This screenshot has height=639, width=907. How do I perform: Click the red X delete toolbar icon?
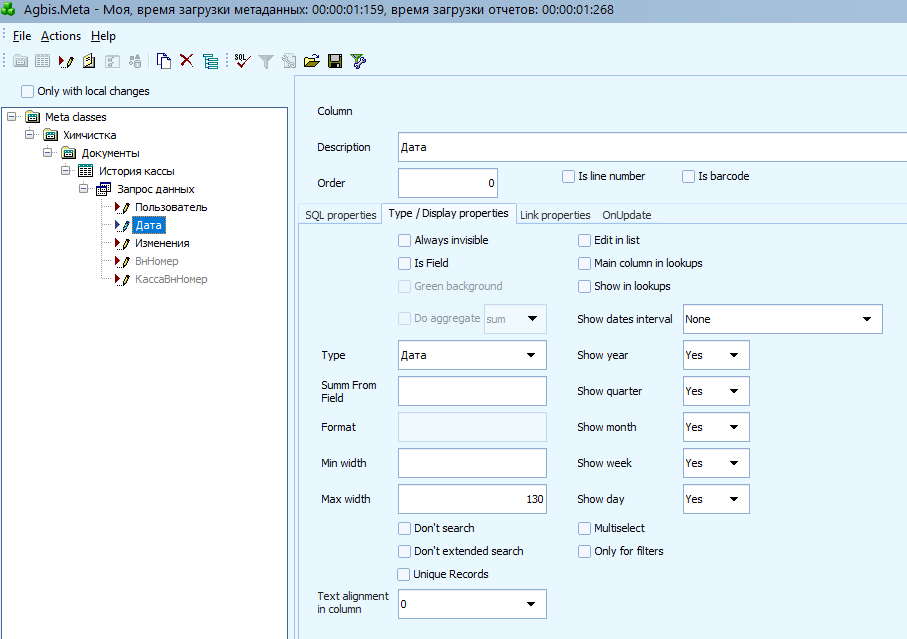pyautogui.click(x=186, y=60)
